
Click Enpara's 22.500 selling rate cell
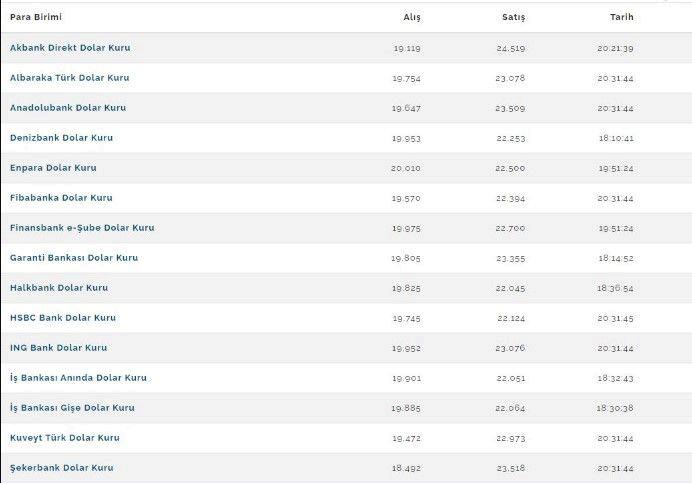point(510,168)
